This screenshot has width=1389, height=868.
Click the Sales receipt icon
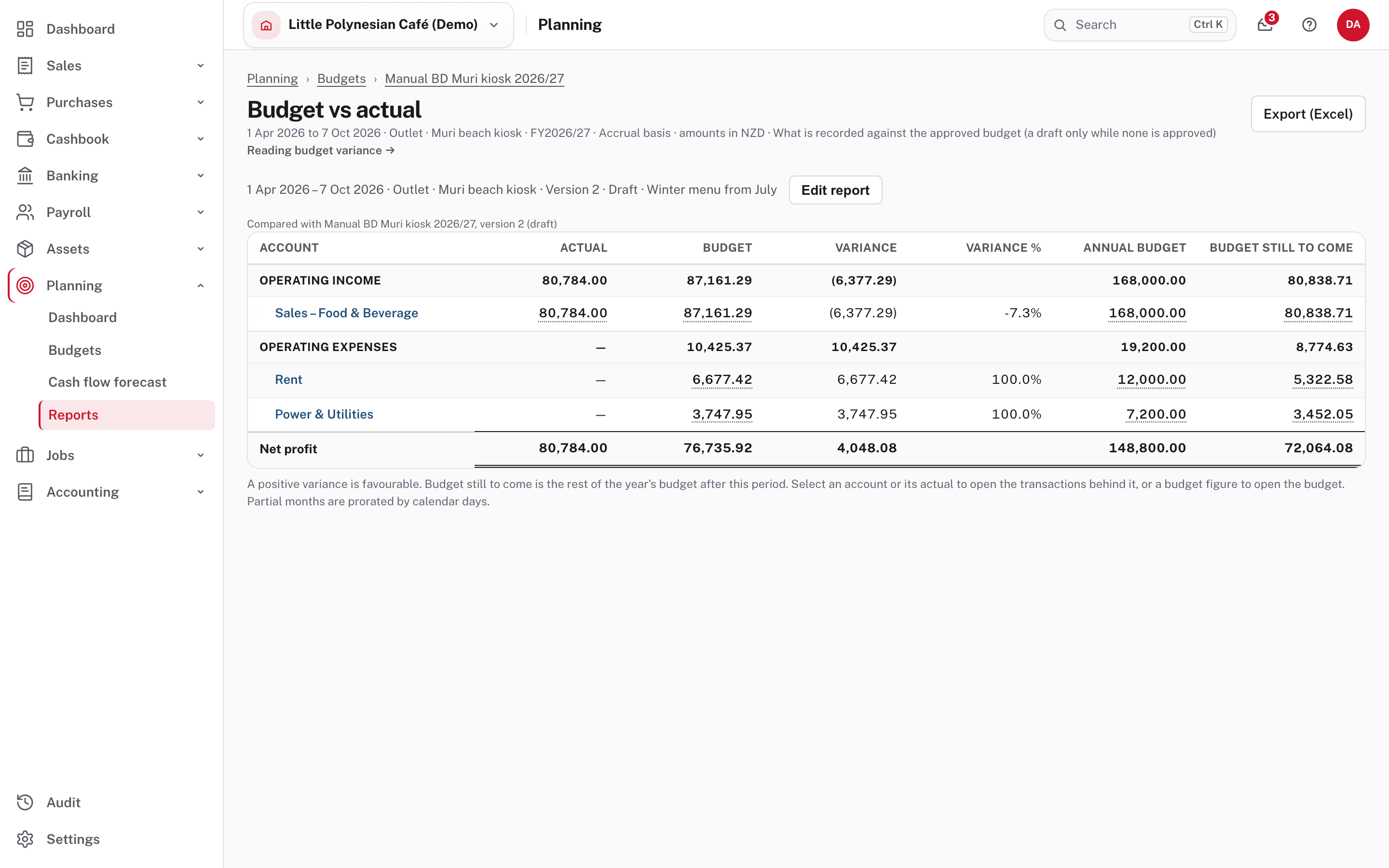point(25,66)
